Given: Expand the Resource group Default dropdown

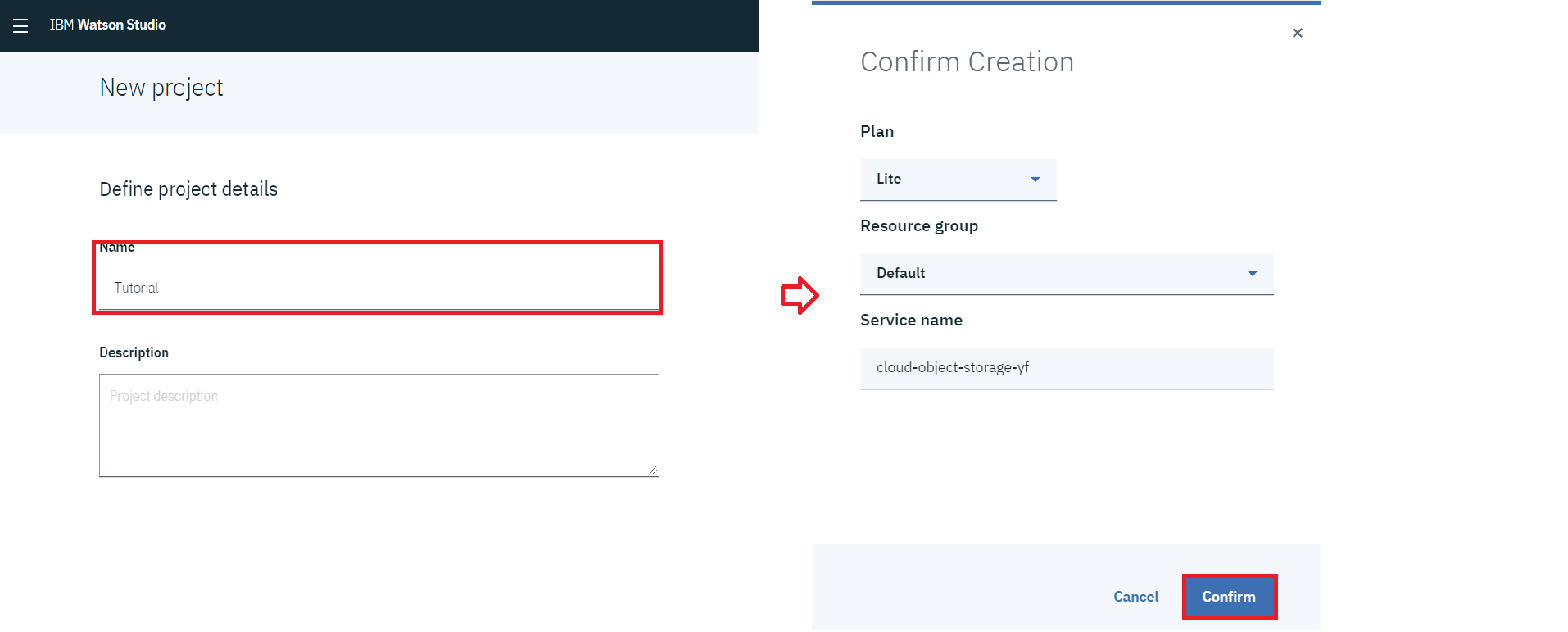Looking at the screenshot, I should pyautogui.click(x=1065, y=273).
